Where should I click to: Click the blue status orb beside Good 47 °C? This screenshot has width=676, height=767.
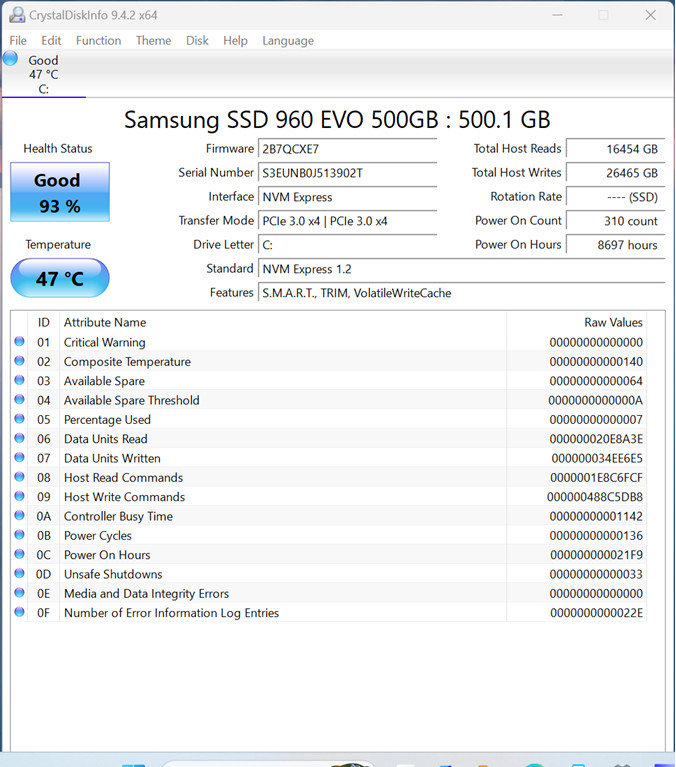10,59
